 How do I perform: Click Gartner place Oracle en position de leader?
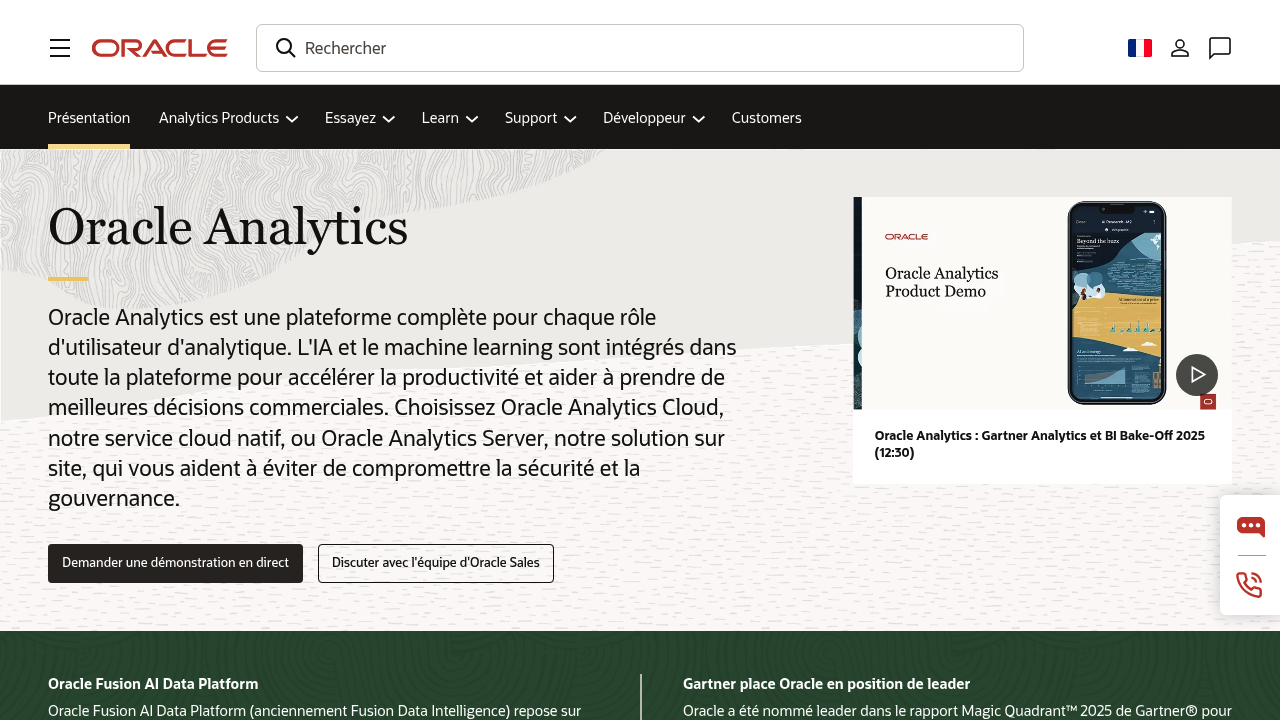(826, 684)
